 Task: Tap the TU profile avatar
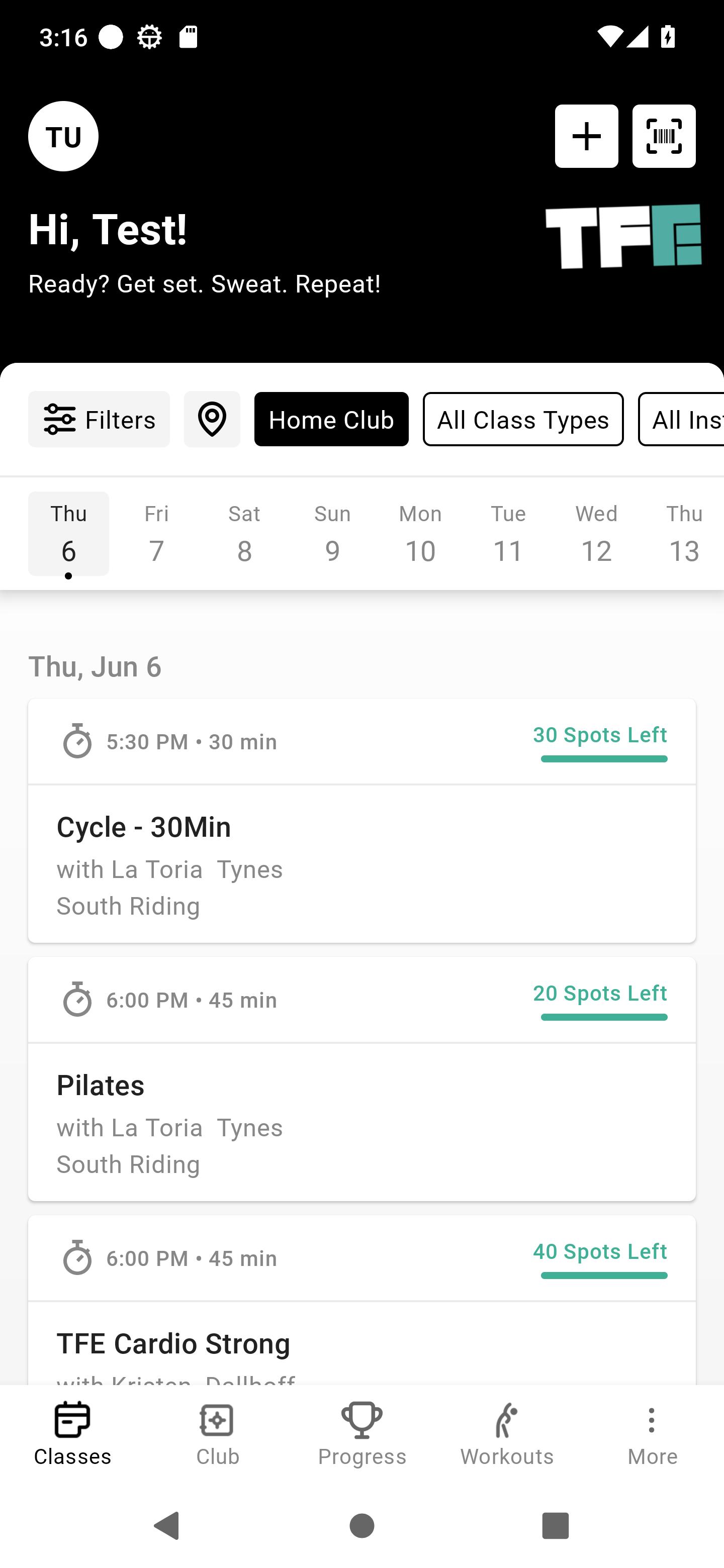click(63, 136)
